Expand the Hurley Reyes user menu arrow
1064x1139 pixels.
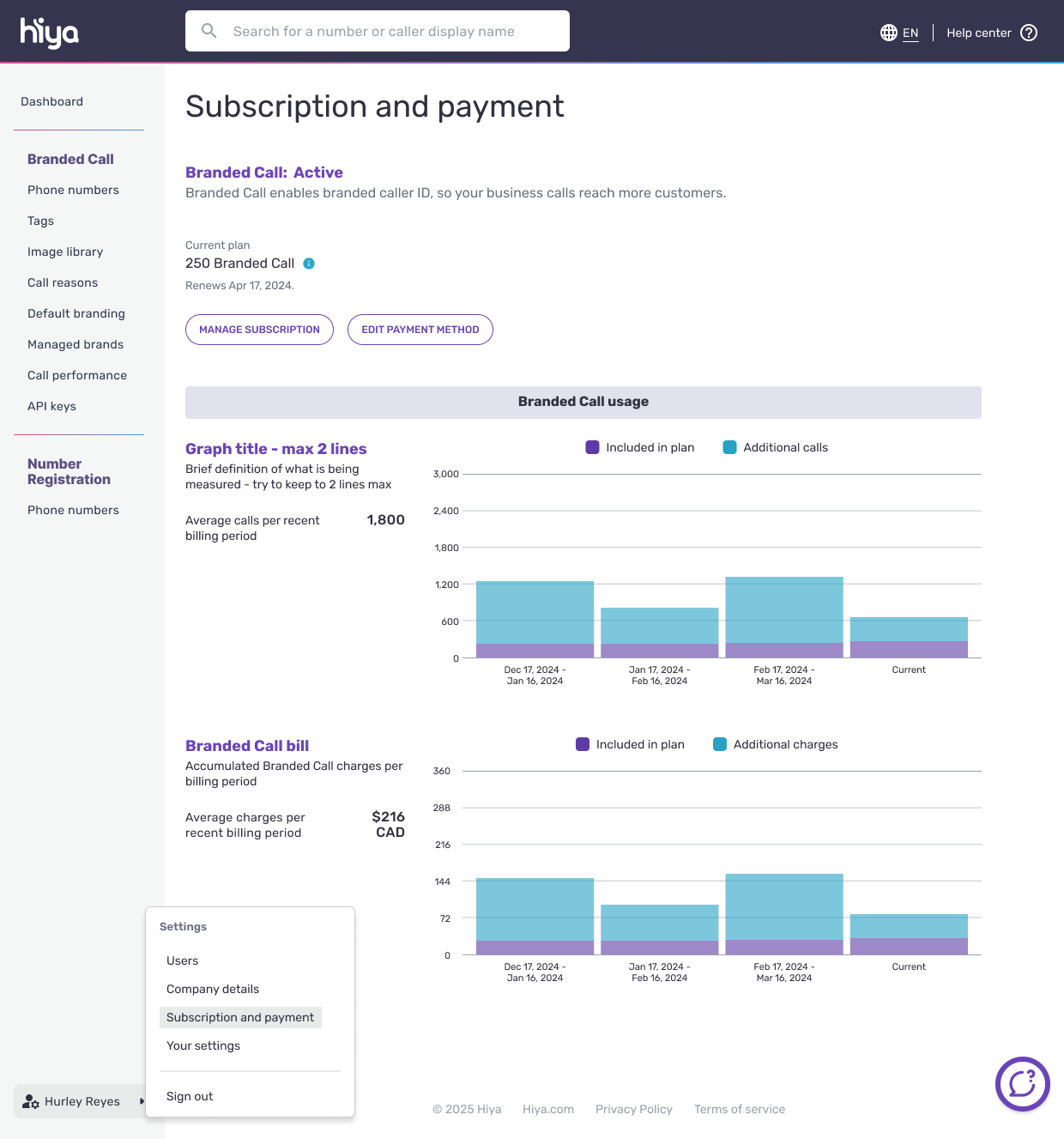tap(142, 1101)
